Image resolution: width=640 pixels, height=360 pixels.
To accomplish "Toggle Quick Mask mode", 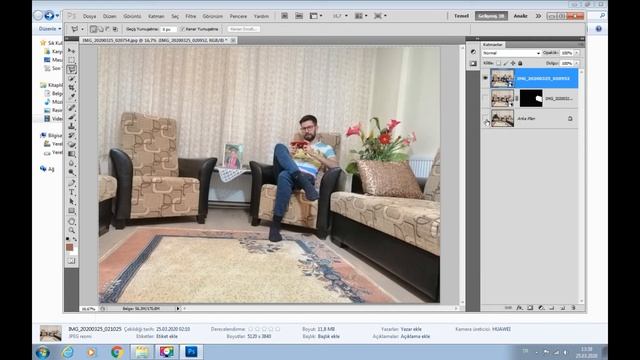I will pos(71,261).
